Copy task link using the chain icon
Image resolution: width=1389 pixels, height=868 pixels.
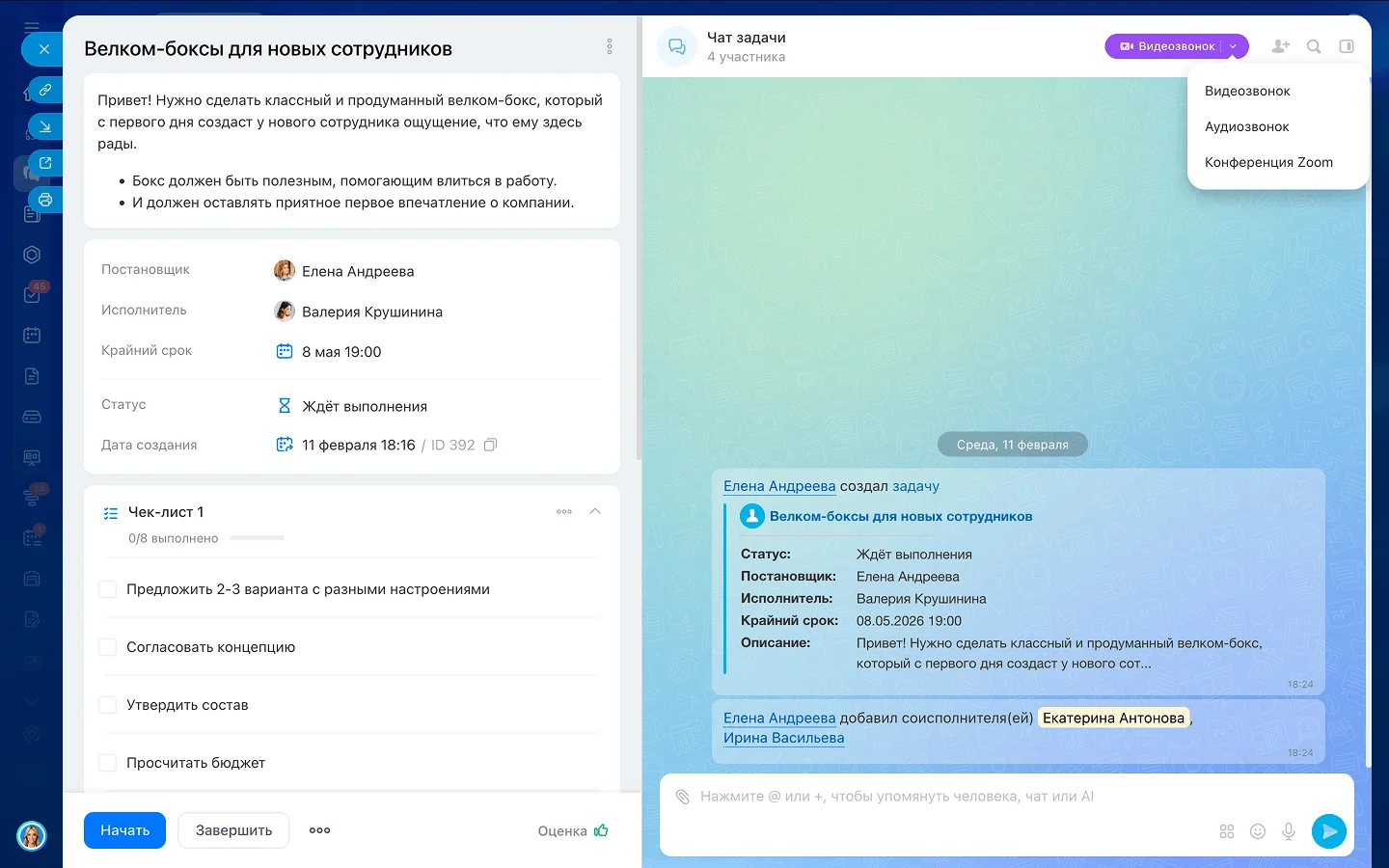point(45,90)
